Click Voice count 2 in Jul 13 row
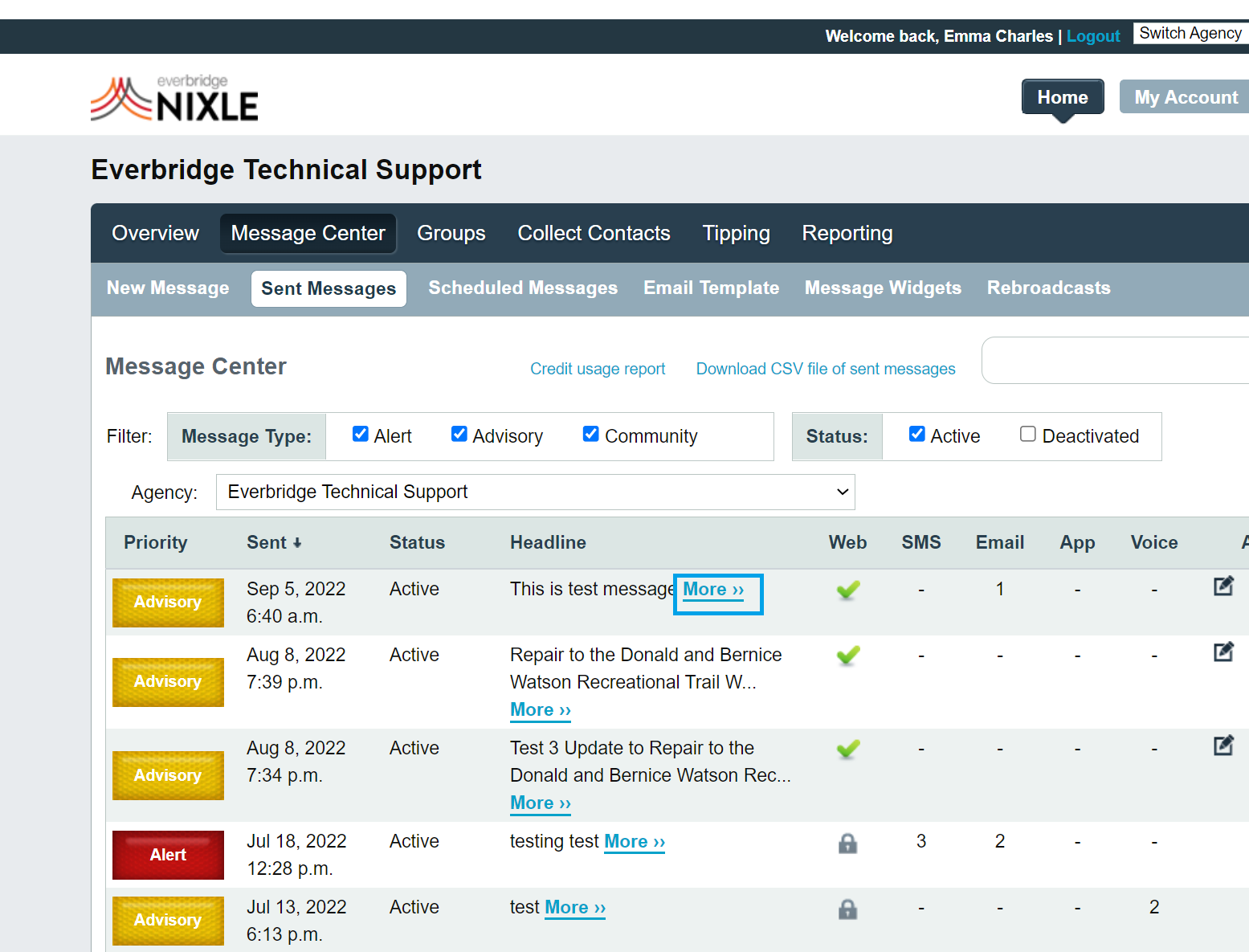Image resolution: width=1249 pixels, height=952 pixels. [x=1154, y=907]
